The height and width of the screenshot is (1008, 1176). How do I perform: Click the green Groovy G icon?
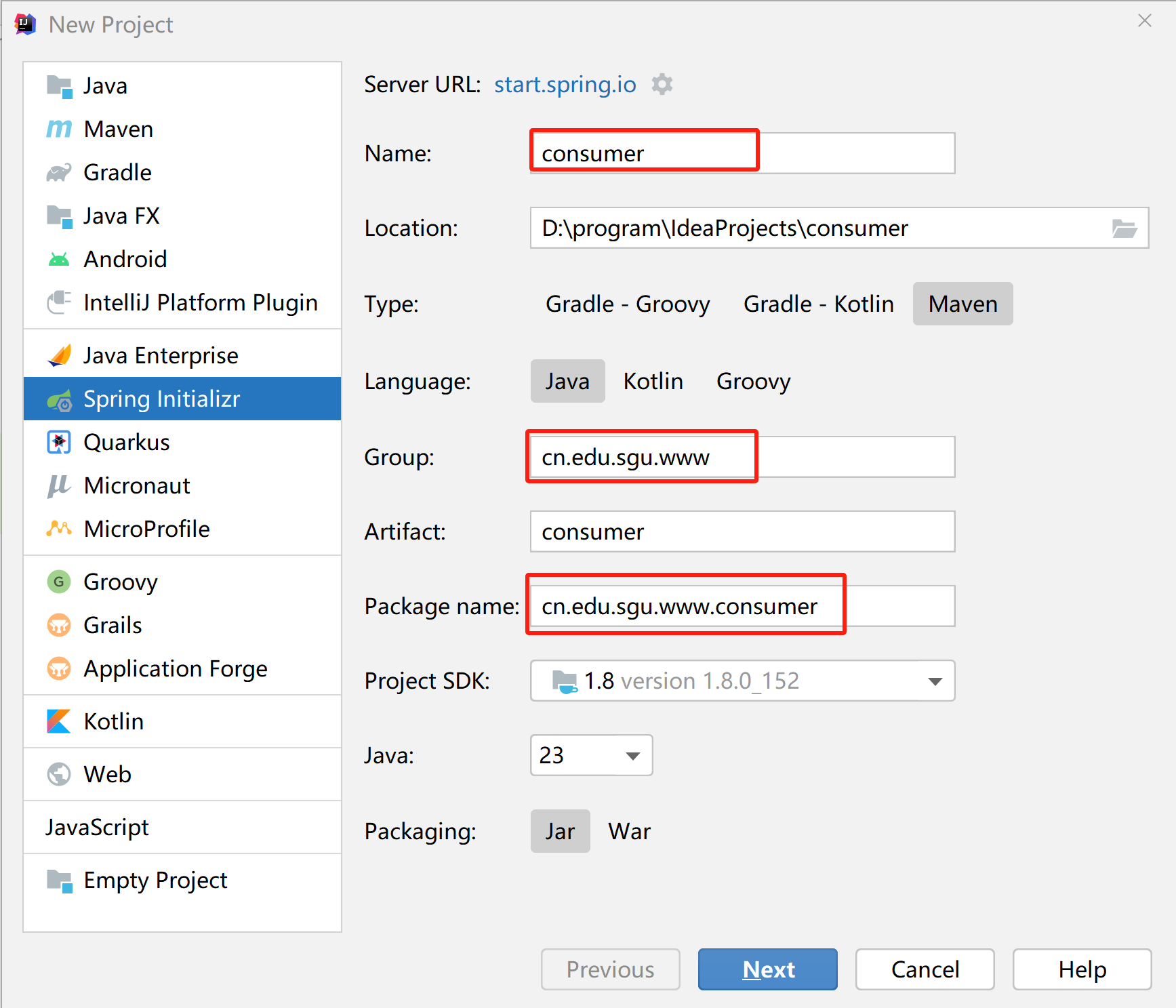click(59, 582)
